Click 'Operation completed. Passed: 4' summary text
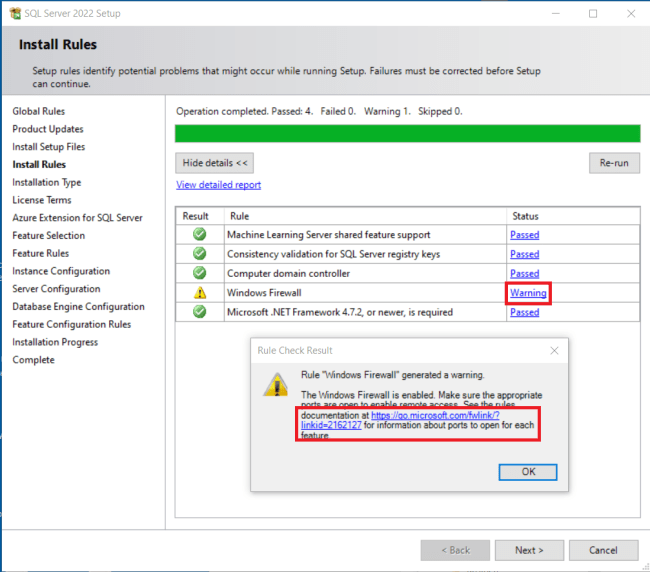Image resolution: width=650 pixels, height=572 pixels. (245, 111)
